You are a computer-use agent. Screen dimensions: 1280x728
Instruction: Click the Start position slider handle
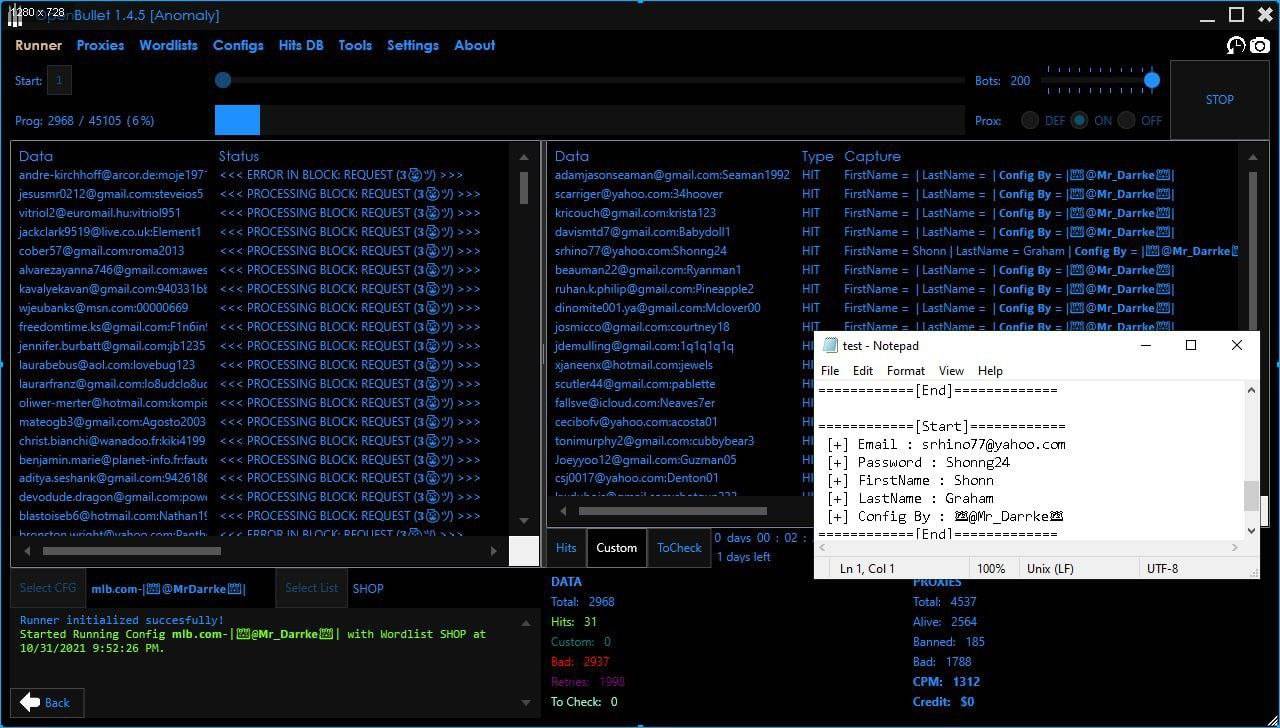point(223,80)
